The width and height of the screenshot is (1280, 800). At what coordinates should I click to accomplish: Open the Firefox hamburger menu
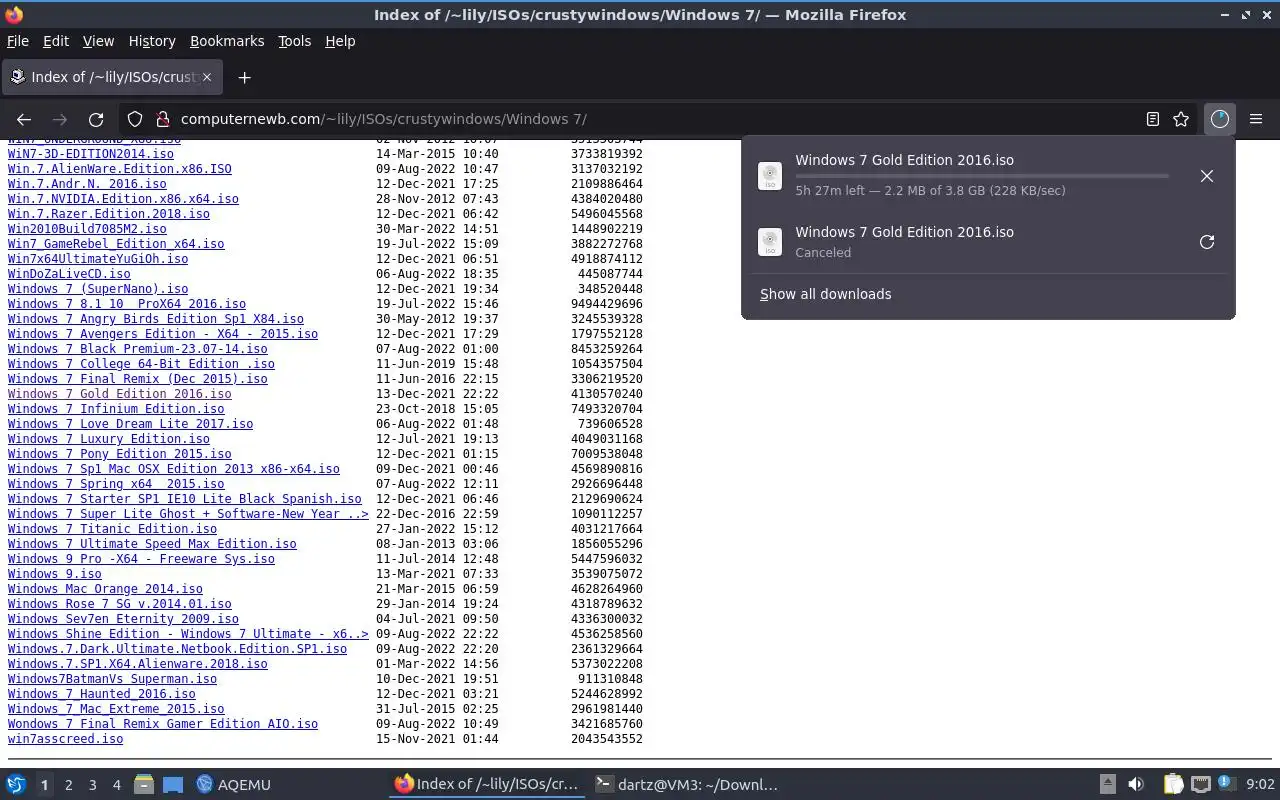(x=1256, y=119)
